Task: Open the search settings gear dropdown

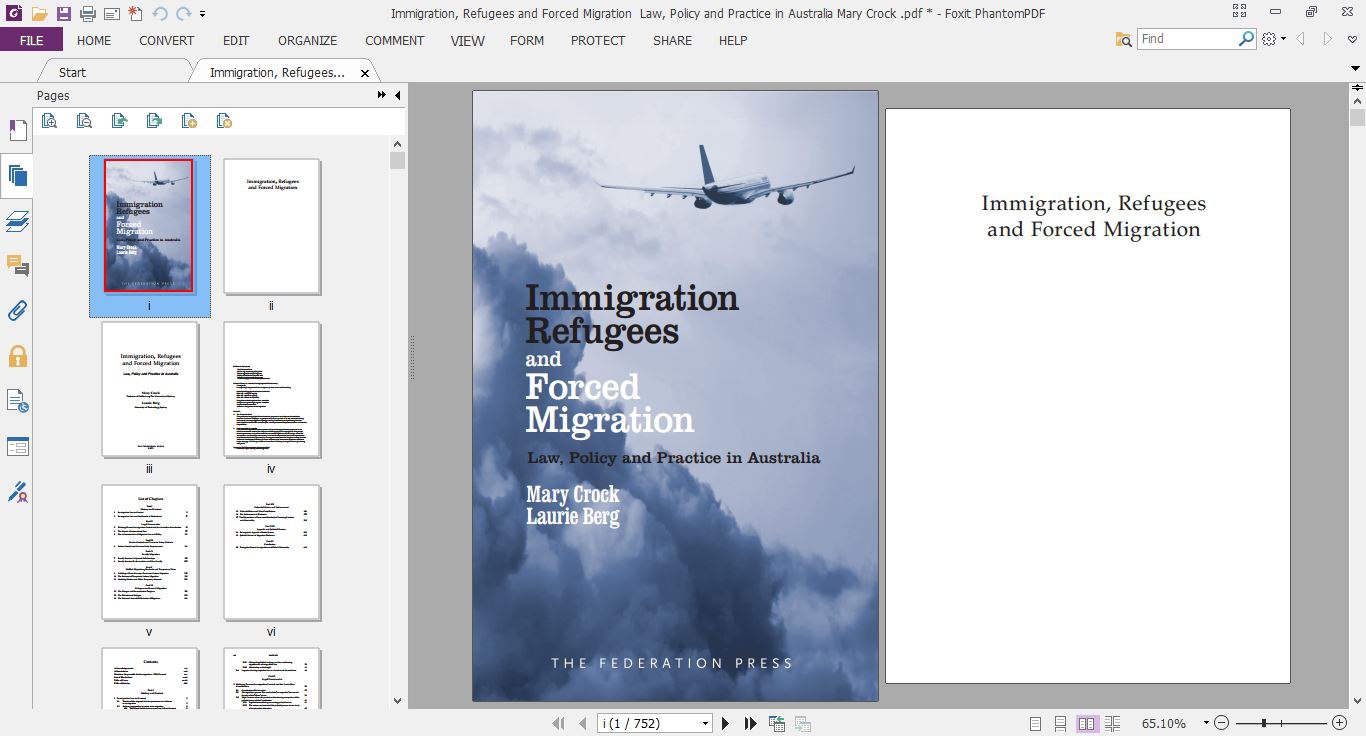Action: pos(1273,39)
